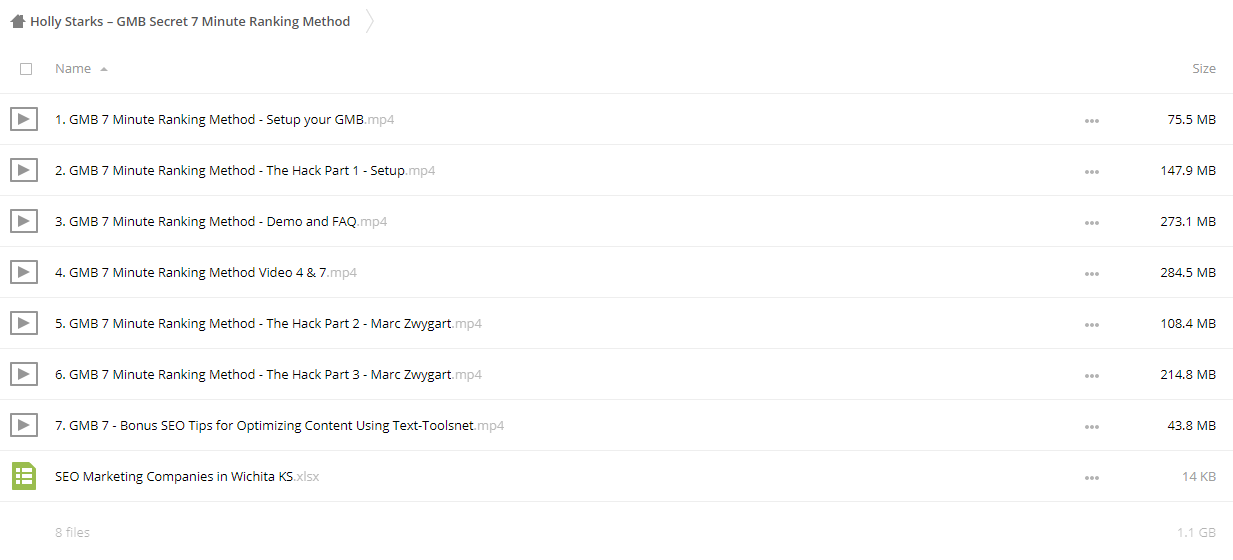
Task: Open 5. The Hack Part 2 - Marc Zwygart.mp4
Action: point(268,323)
